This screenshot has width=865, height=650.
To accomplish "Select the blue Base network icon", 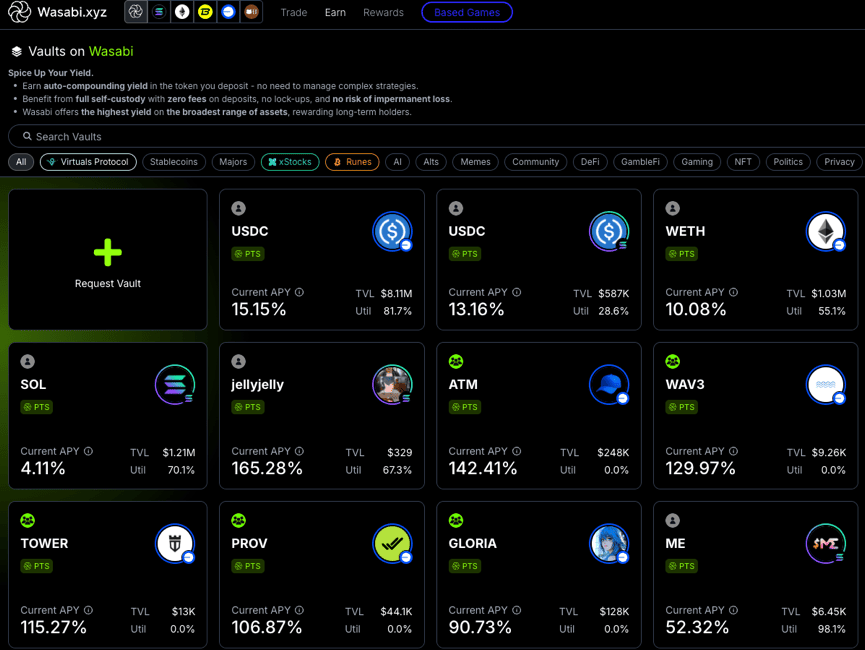I will coord(228,12).
